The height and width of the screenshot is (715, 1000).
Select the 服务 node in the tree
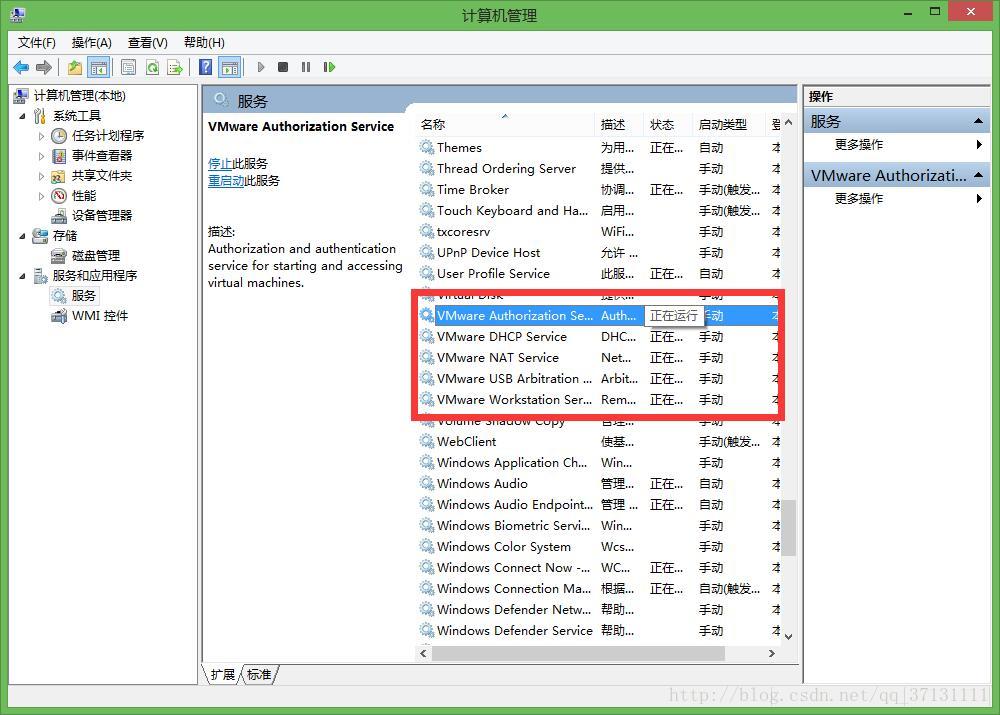tap(83, 295)
